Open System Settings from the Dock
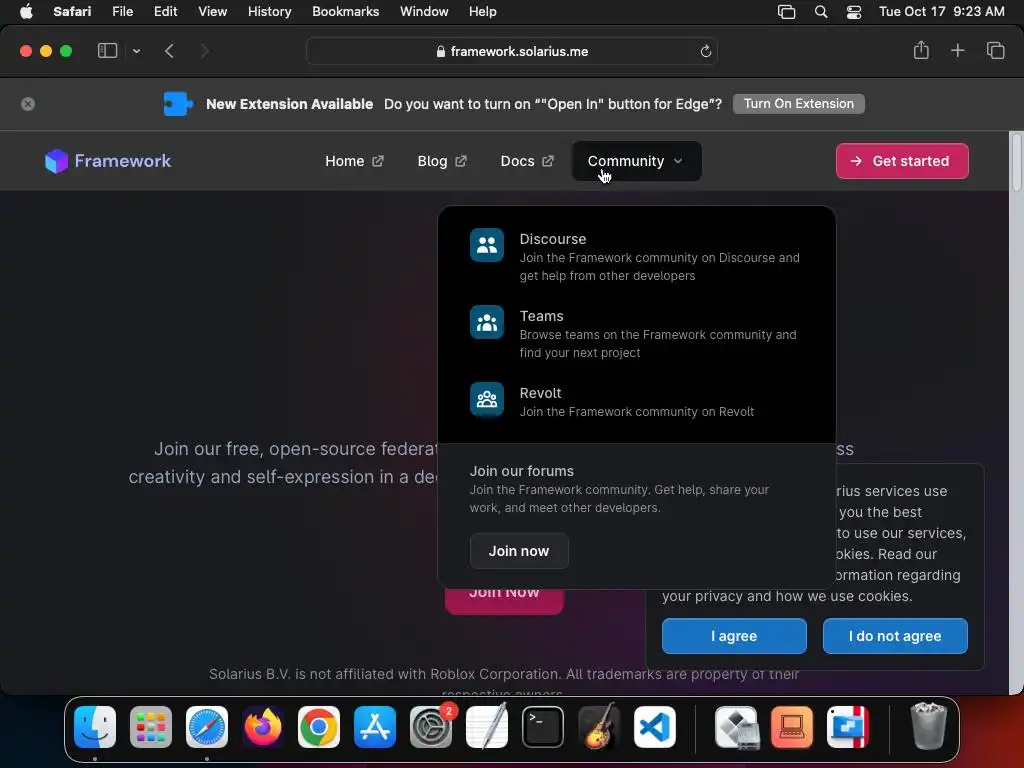Image resolution: width=1024 pixels, height=768 pixels. (431, 727)
